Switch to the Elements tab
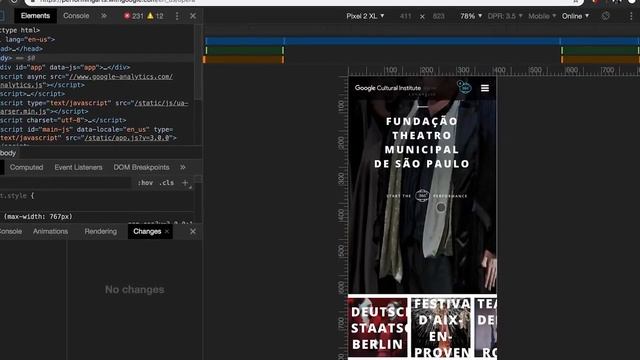640x360 pixels. 36,16
